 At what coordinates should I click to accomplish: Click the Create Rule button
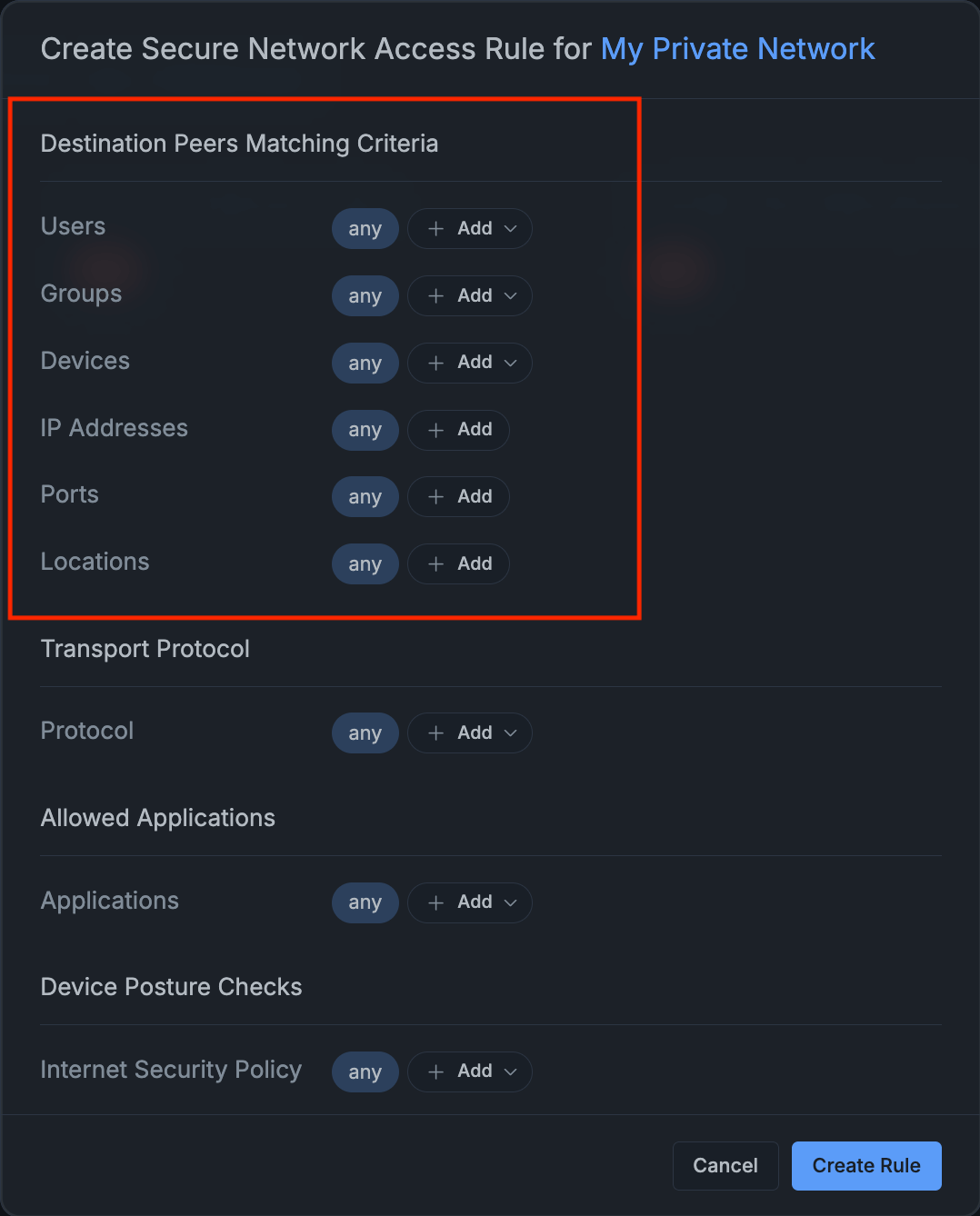tap(865, 1166)
